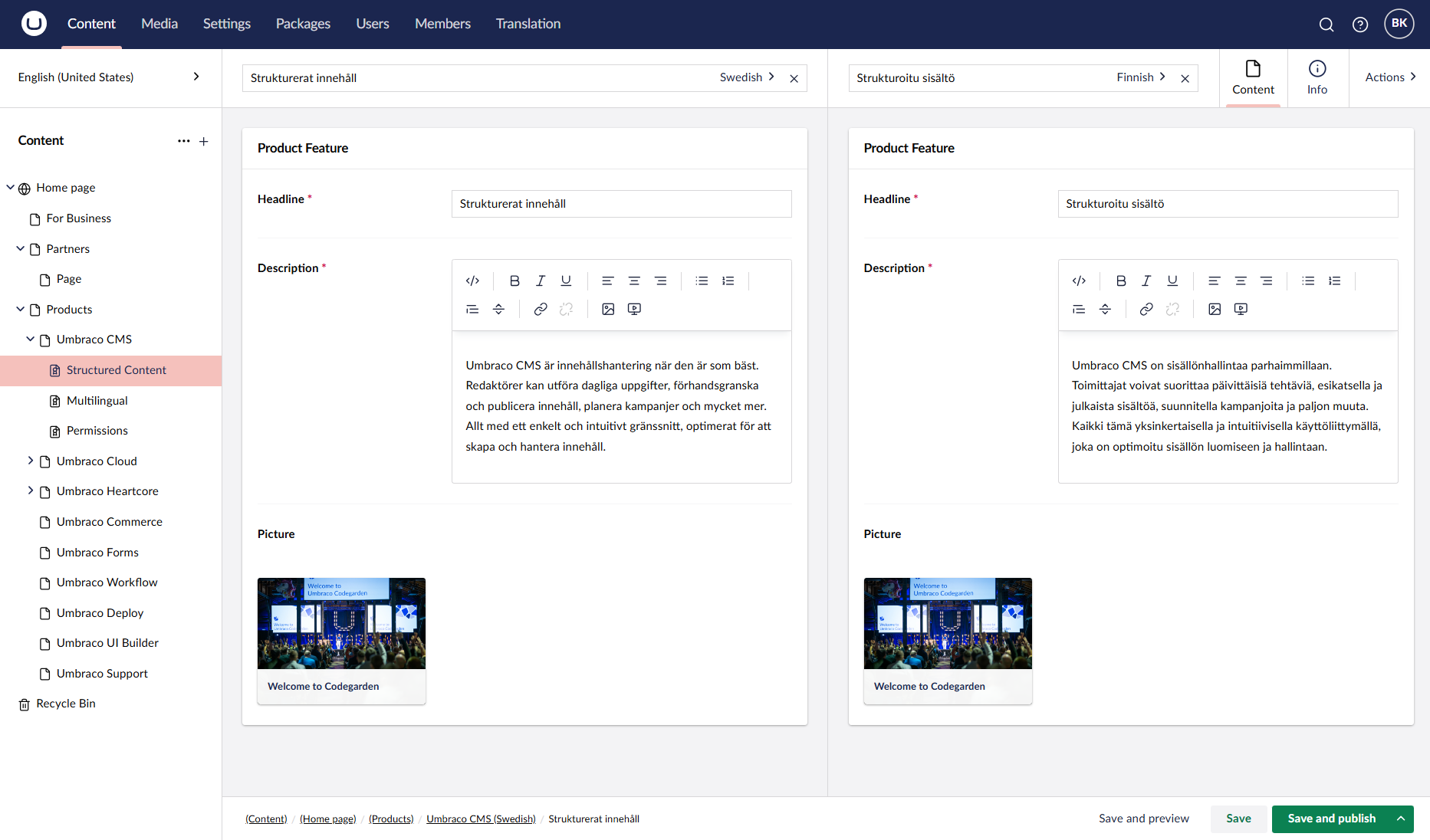Apply bold formatting in the Swedish description
The height and width of the screenshot is (840, 1430).
click(x=514, y=281)
